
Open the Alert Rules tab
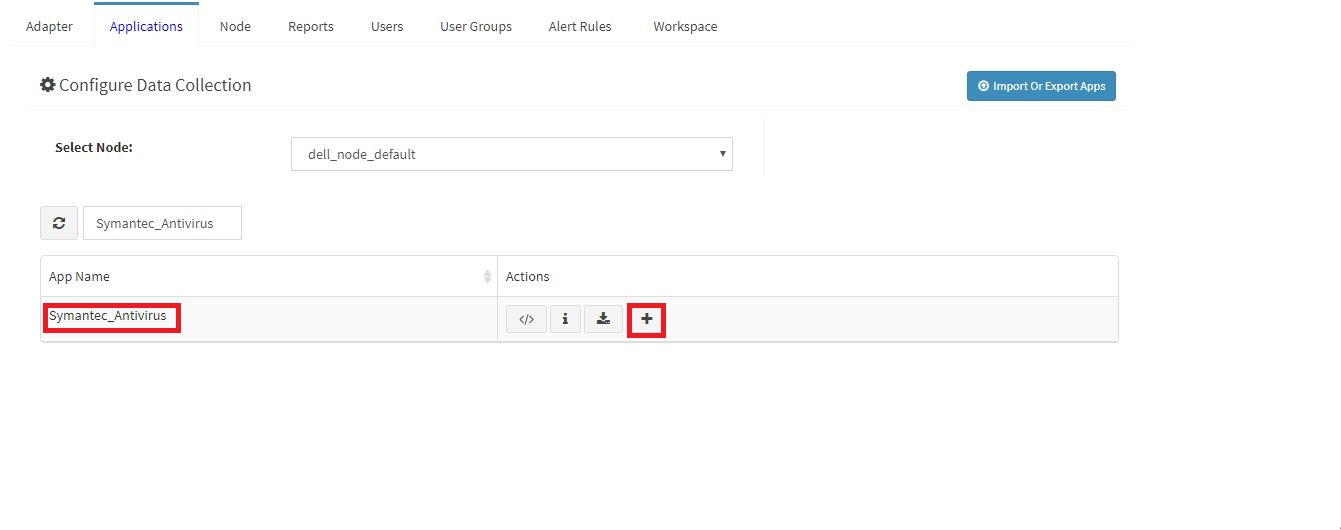pos(580,26)
